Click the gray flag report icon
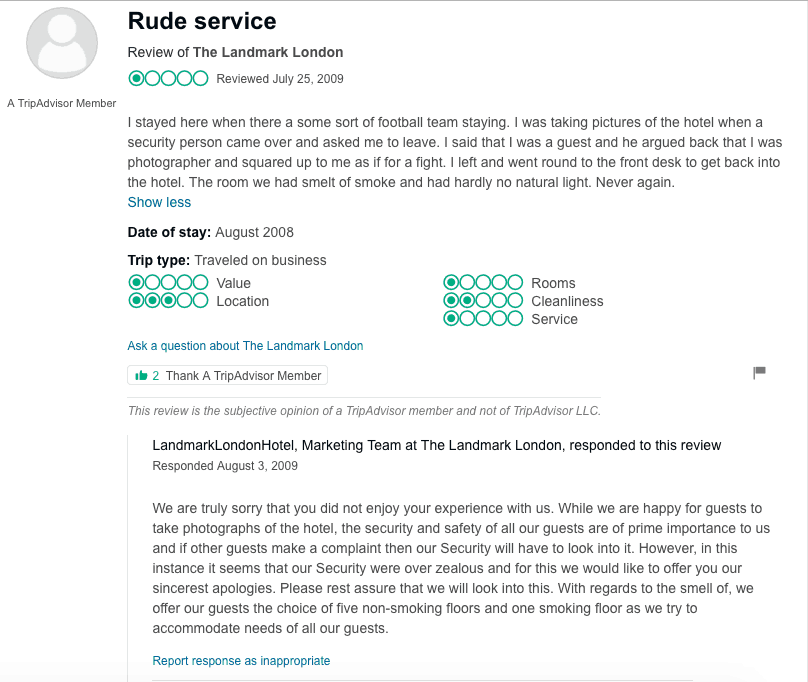This screenshot has height=682, width=808. (x=759, y=372)
